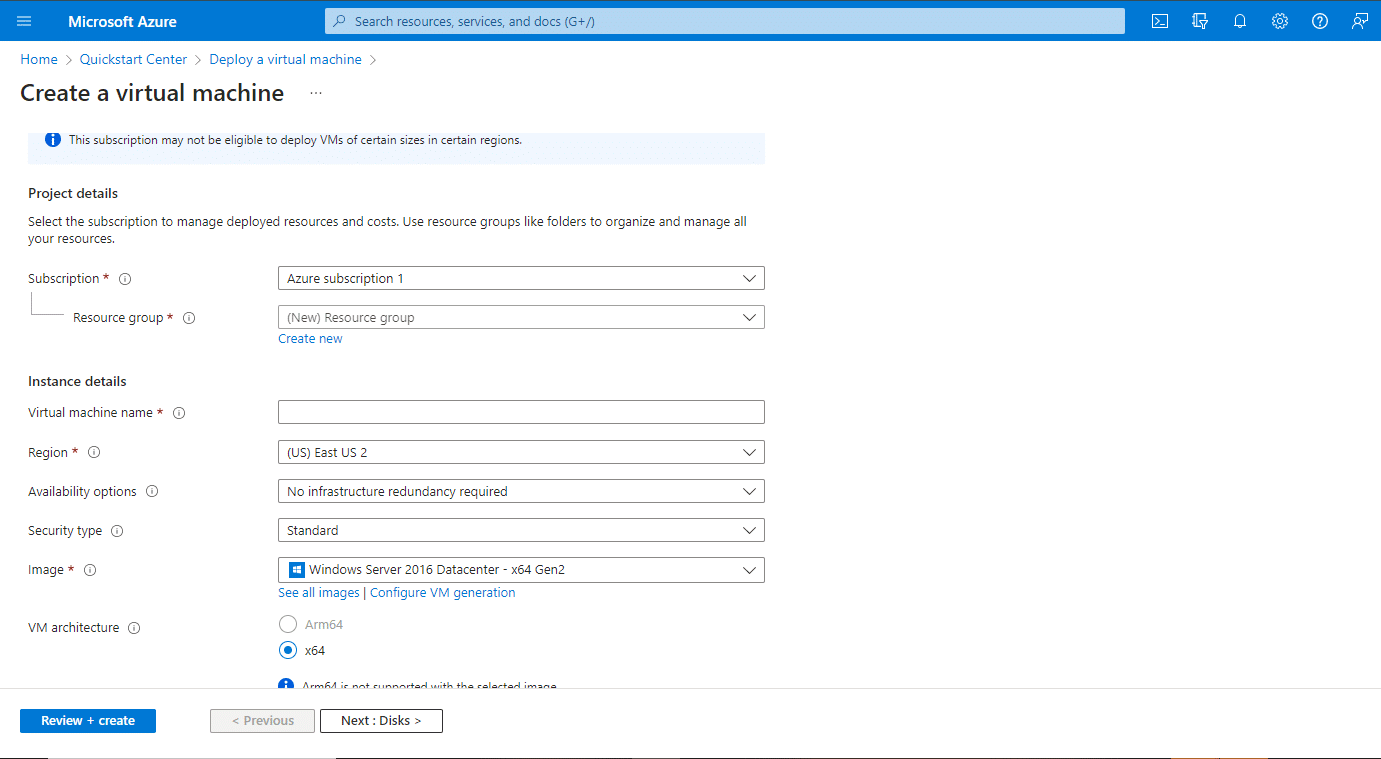
Task: Select the Arm64 radio button
Action: pos(288,623)
